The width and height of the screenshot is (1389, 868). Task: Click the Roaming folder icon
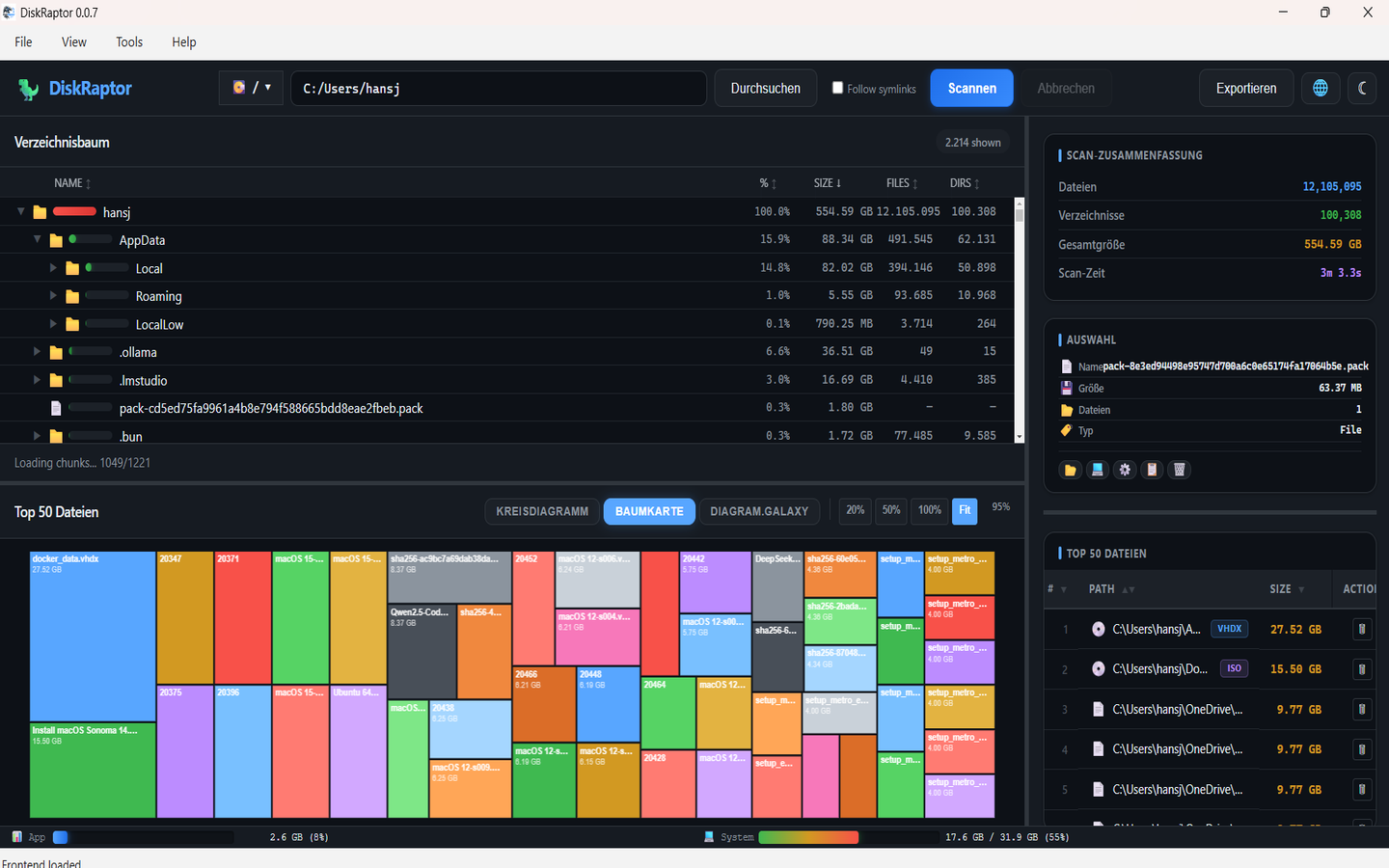tap(72, 296)
